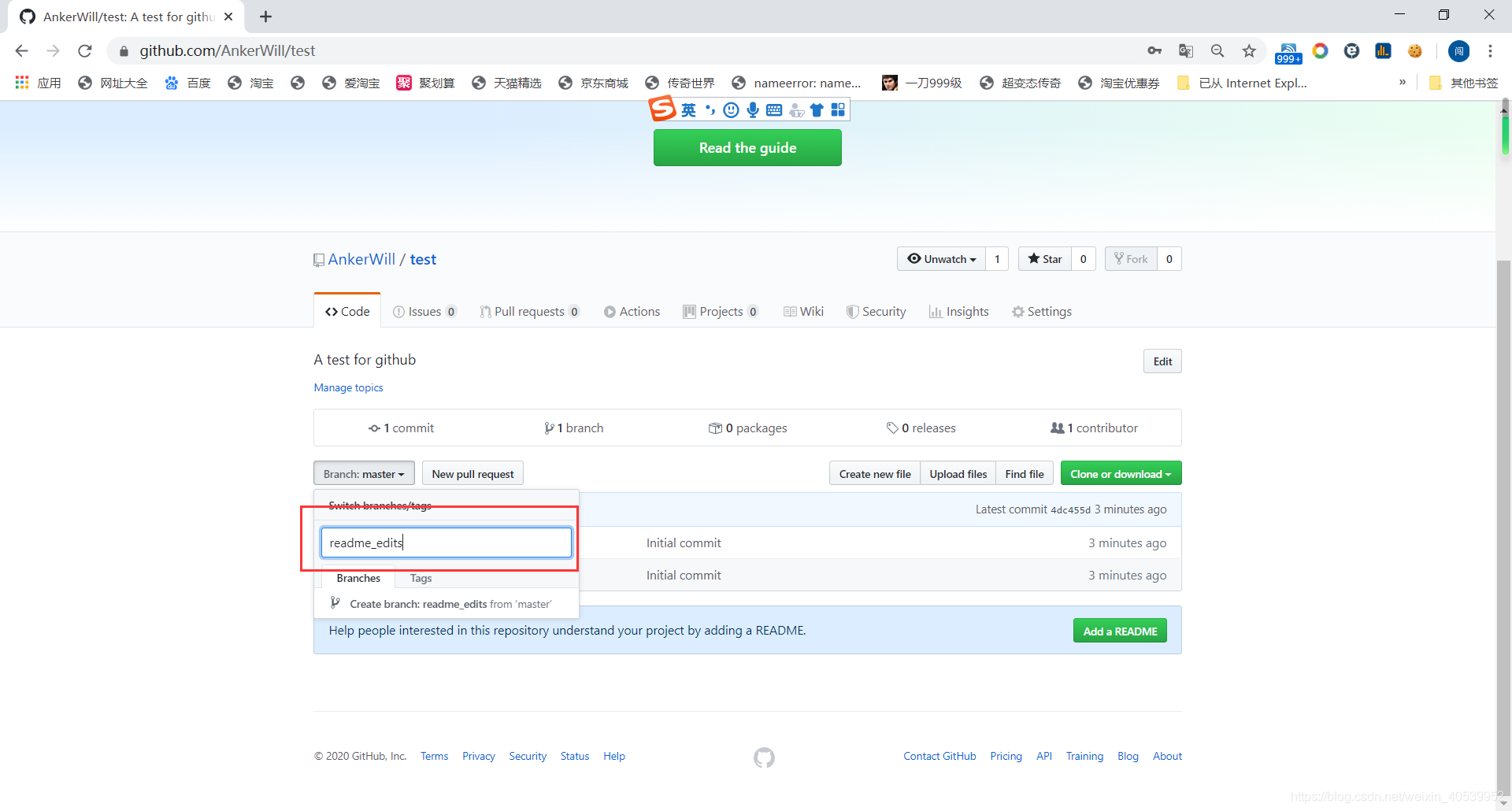Open the 其他书签 folder
Screen dimensions: 1512x811
(1464, 83)
